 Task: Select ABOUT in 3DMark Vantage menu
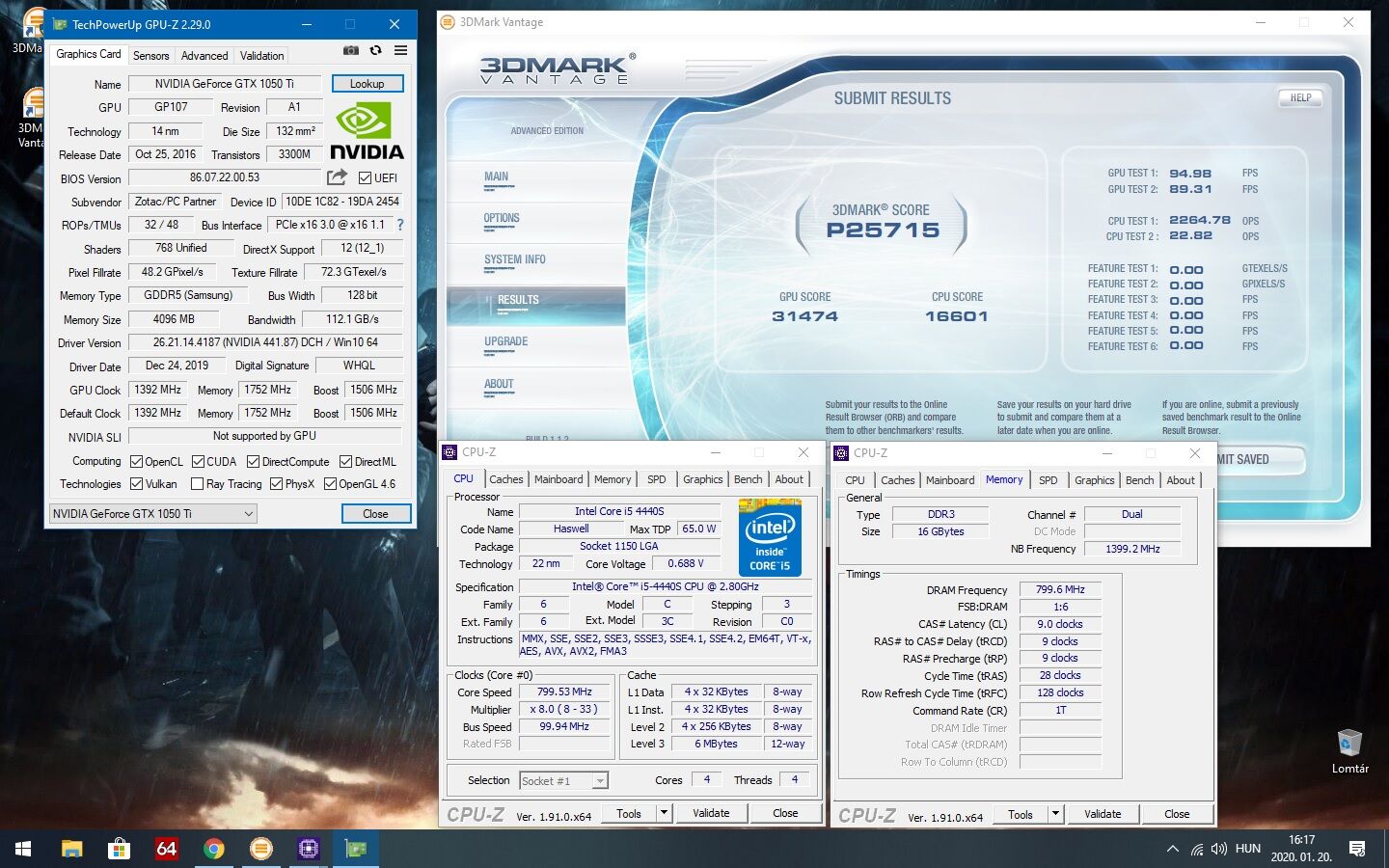point(499,385)
